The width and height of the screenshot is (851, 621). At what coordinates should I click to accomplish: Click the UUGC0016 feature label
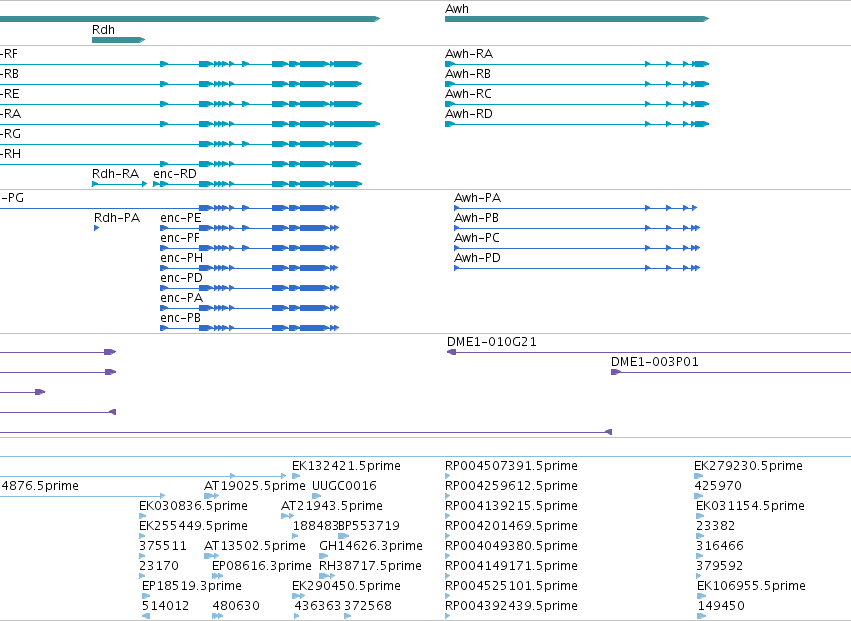tap(344, 486)
